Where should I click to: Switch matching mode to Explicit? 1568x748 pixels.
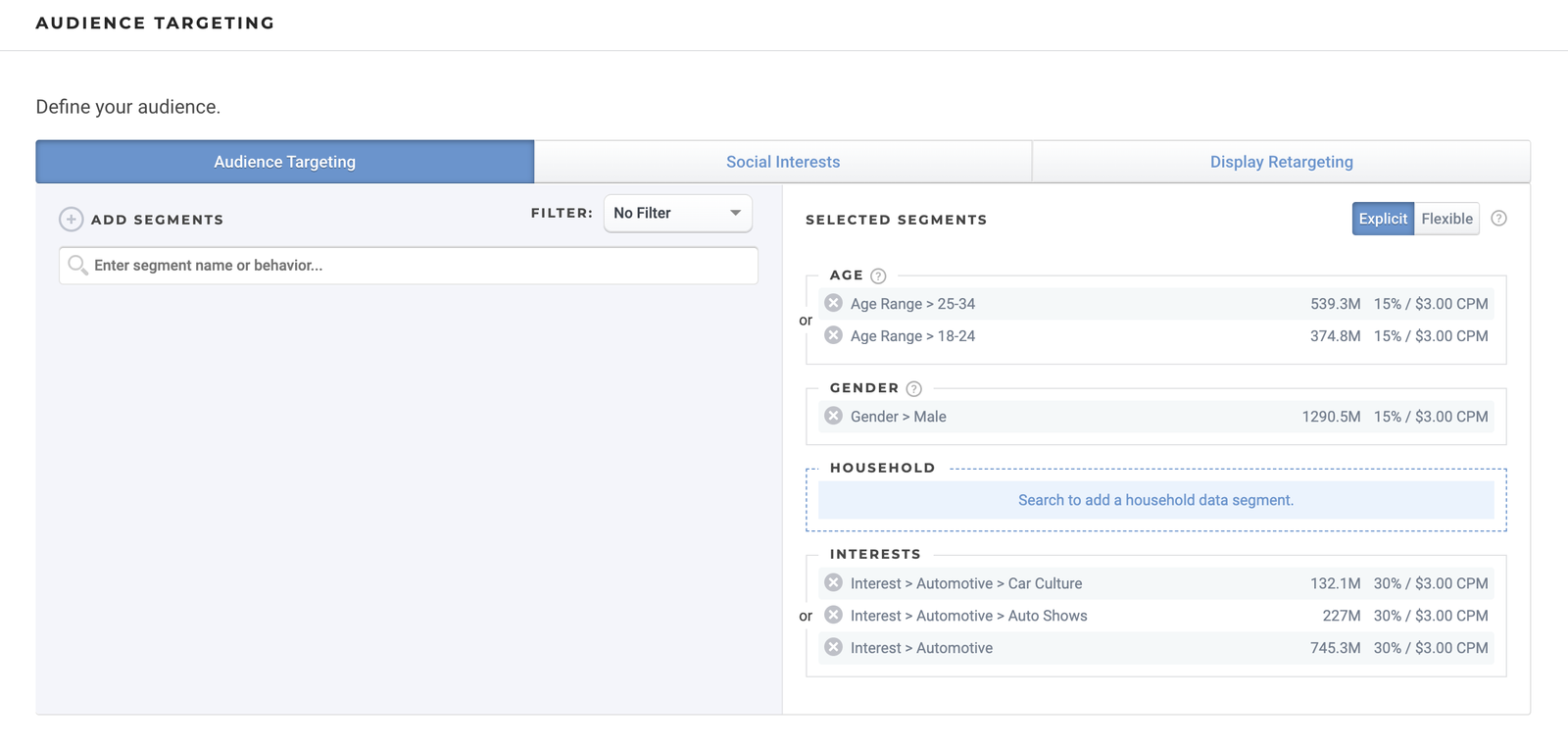click(x=1382, y=219)
